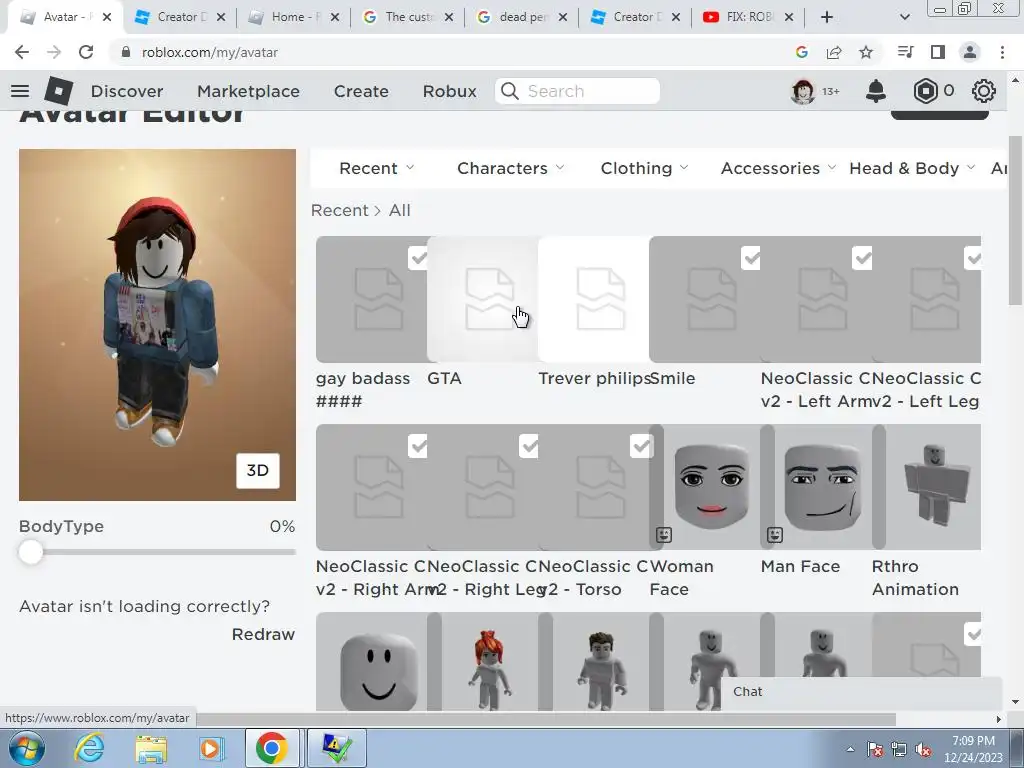Bookmark this page with the star
Viewport: 1024px width, 768px height.
coord(866,52)
